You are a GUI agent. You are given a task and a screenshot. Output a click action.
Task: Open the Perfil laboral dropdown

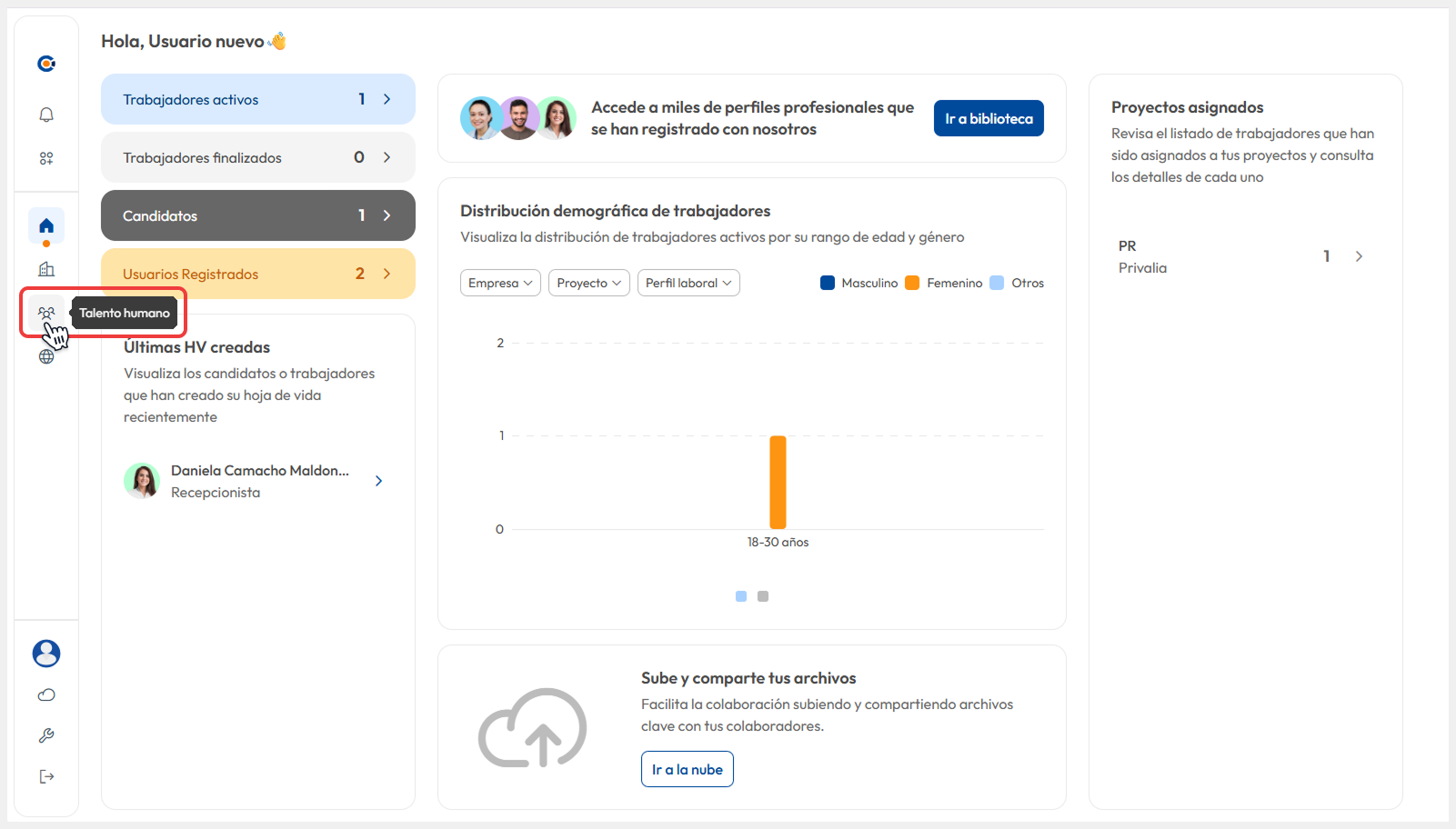click(x=688, y=283)
